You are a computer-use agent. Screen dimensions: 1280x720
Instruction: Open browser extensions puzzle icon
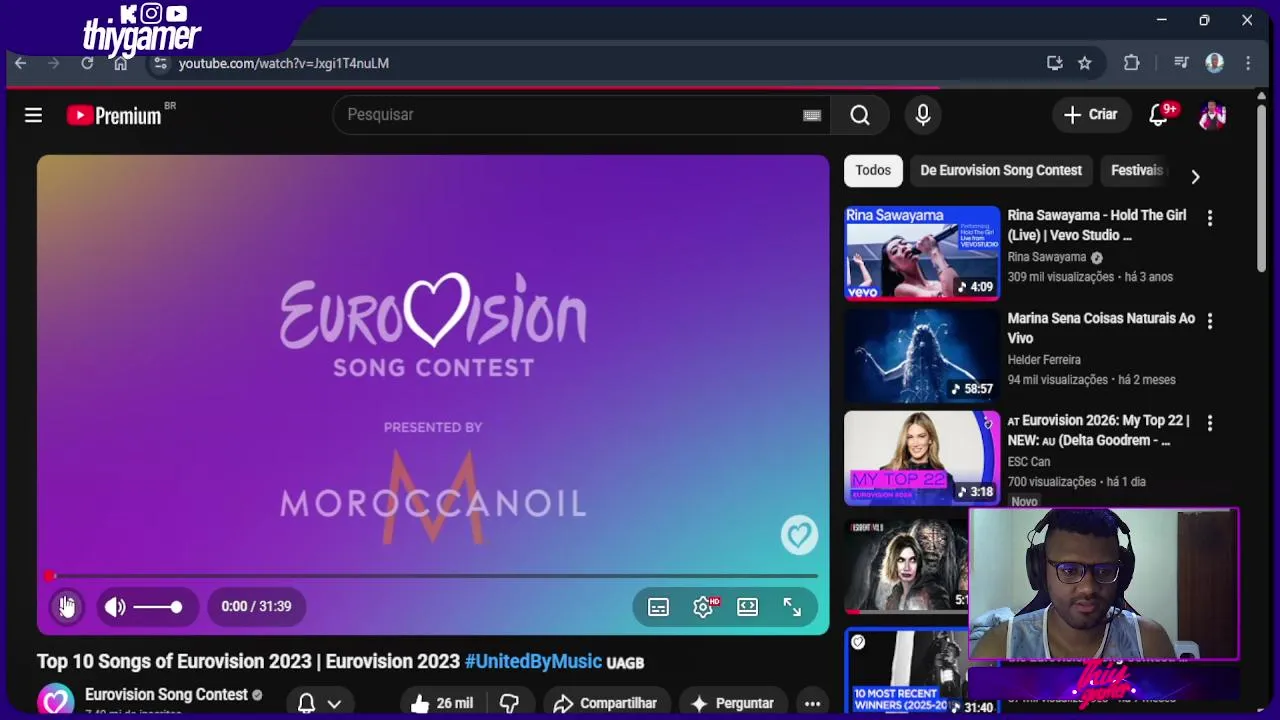pyautogui.click(x=1132, y=63)
